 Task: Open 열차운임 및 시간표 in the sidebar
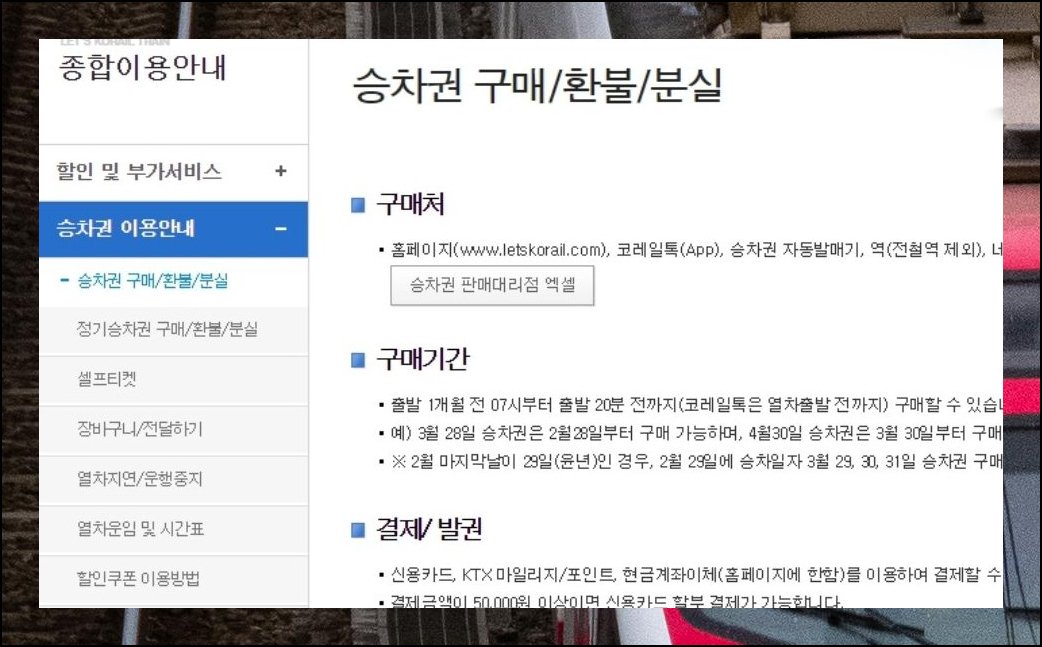click(140, 529)
